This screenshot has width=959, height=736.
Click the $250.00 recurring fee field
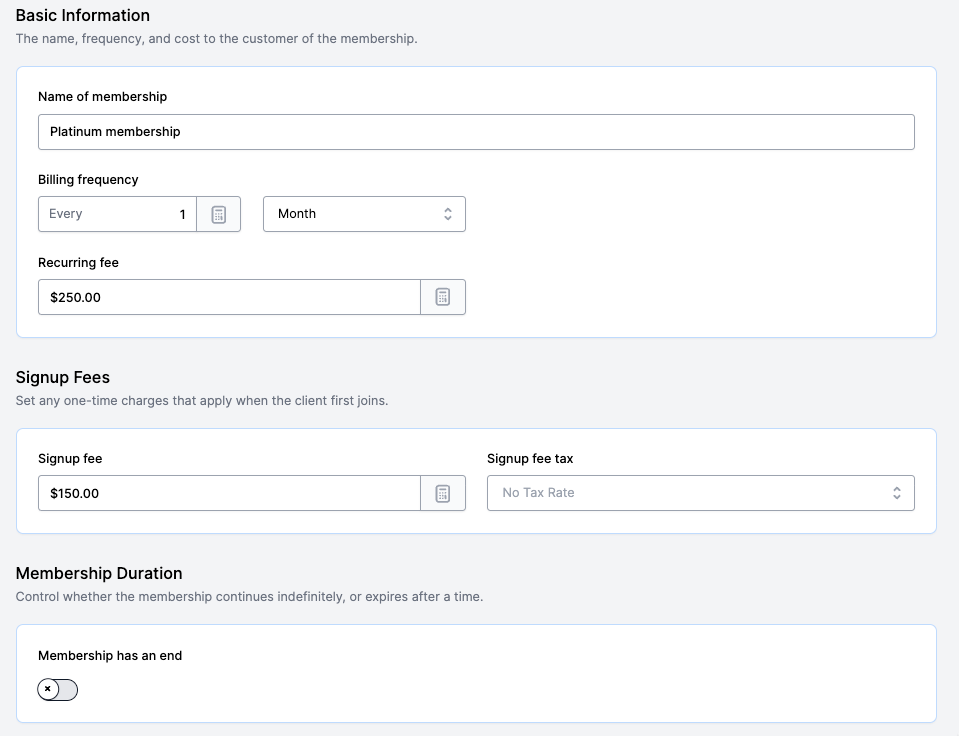229,297
